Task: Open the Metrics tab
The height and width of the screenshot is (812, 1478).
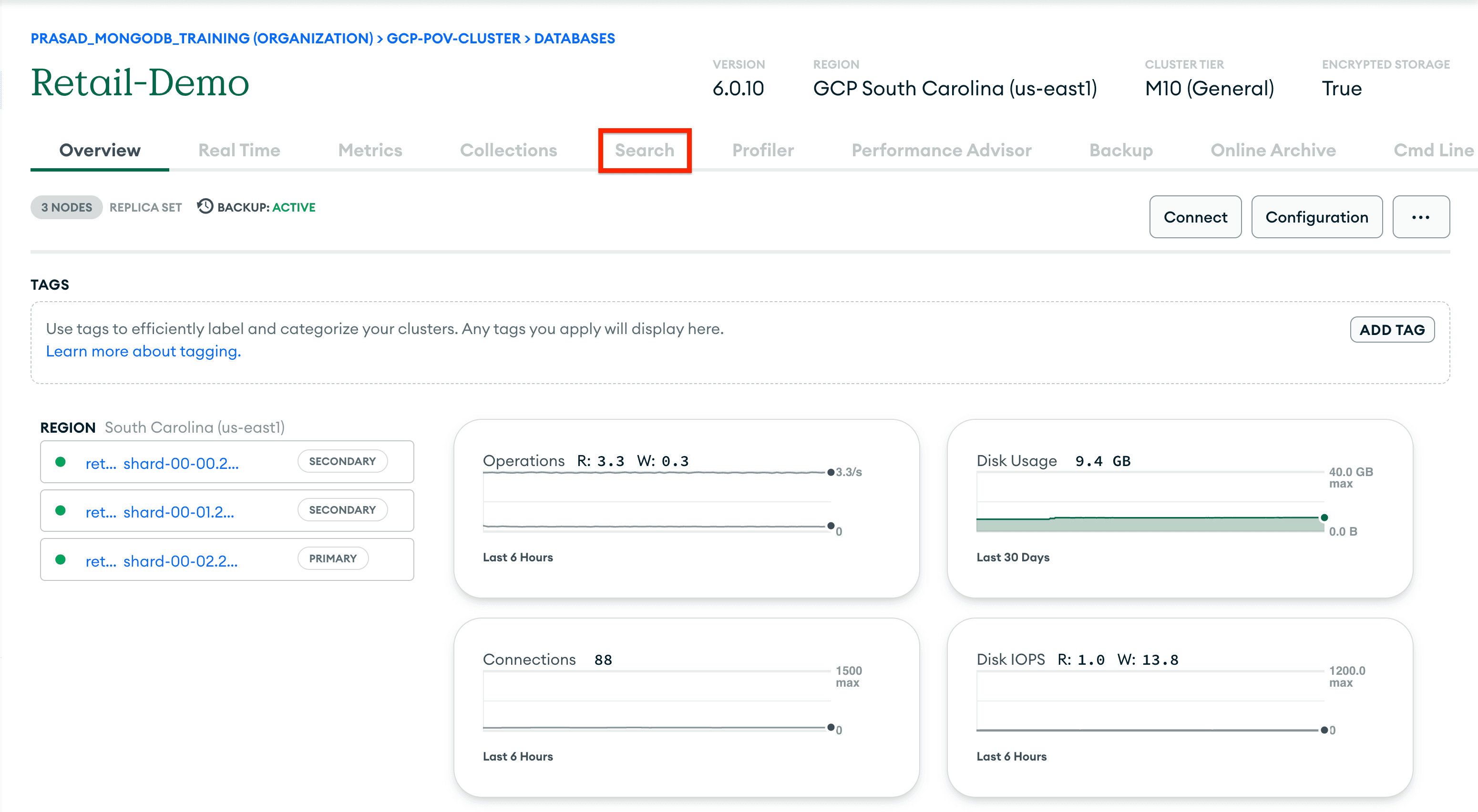Action: pos(370,150)
